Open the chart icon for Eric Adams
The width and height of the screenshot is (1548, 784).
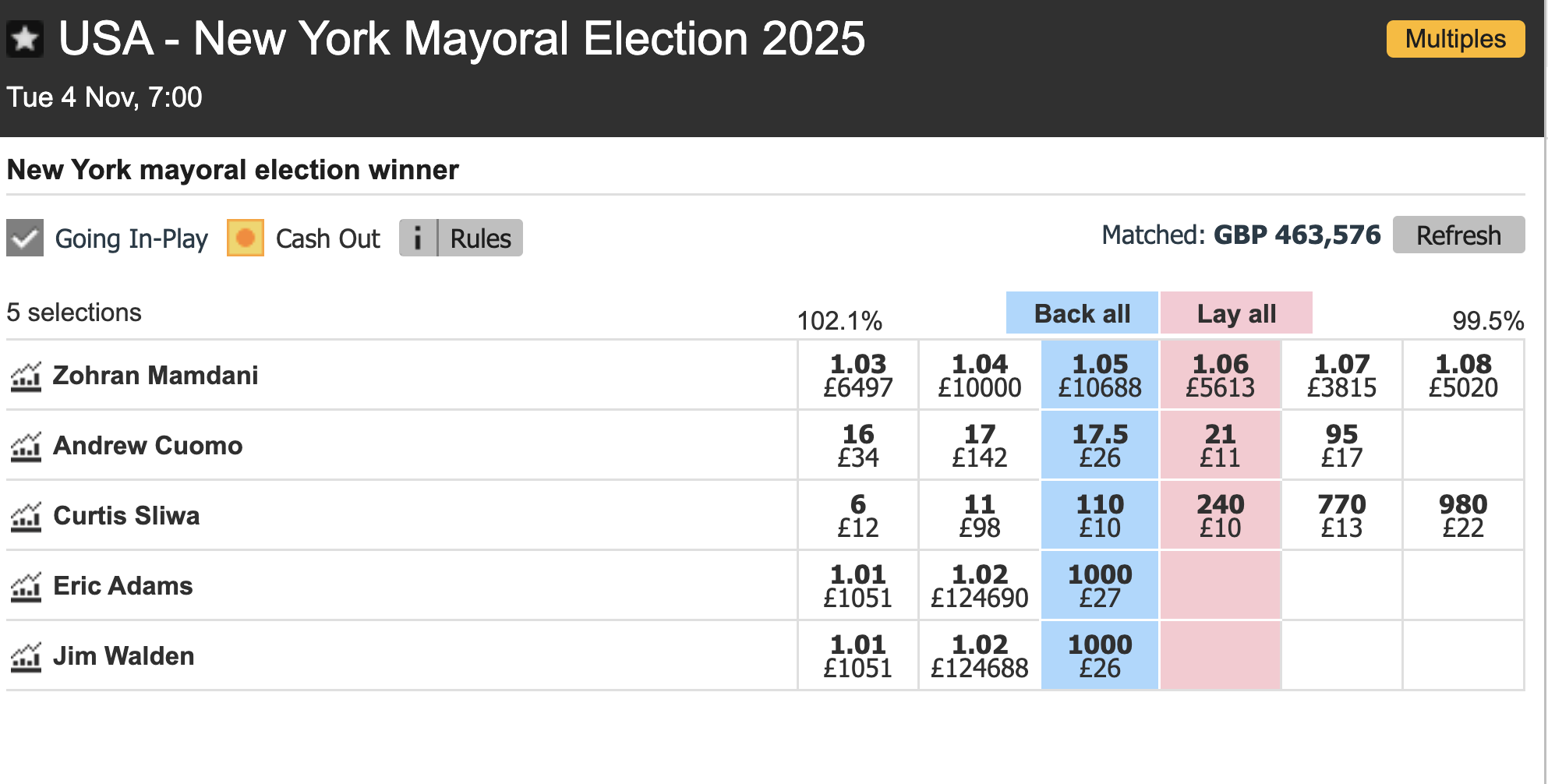coord(26,587)
